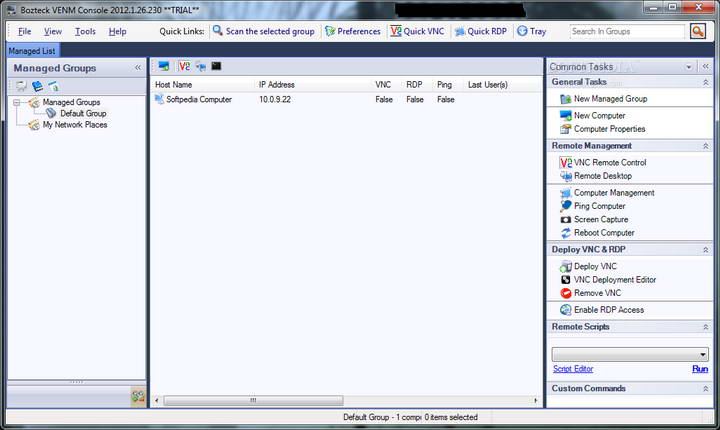
Task: Launch Quick VNC from Quick Links
Action: 417,31
